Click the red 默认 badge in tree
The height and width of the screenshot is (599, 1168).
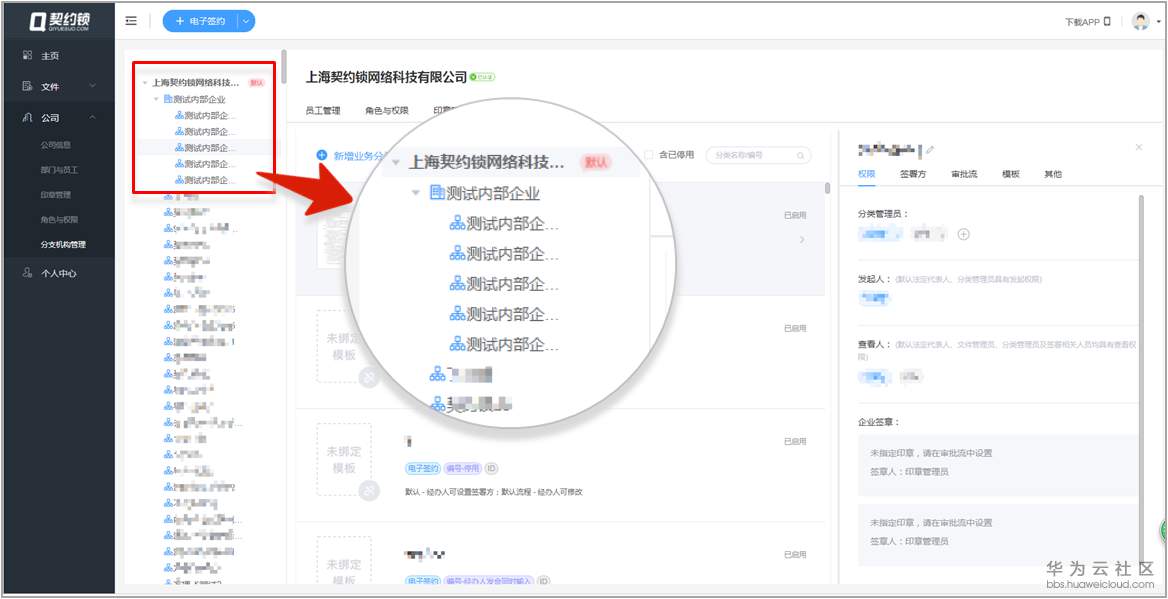point(256,83)
